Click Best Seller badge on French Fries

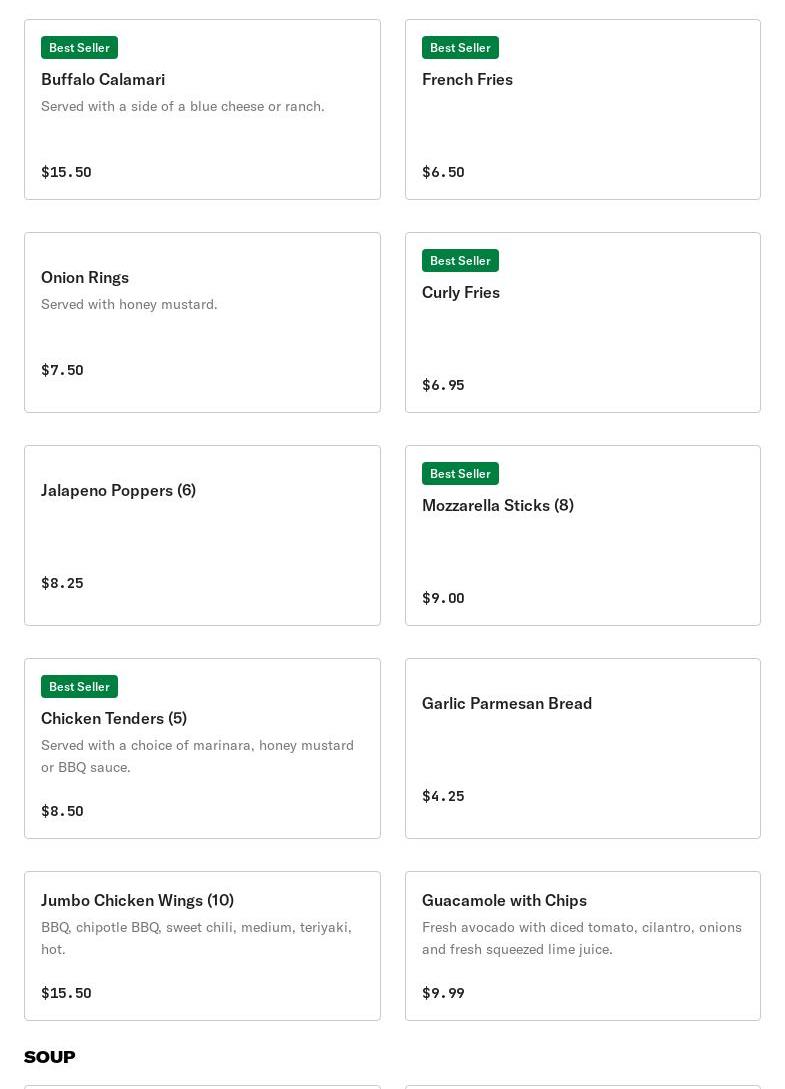[460, 48]
